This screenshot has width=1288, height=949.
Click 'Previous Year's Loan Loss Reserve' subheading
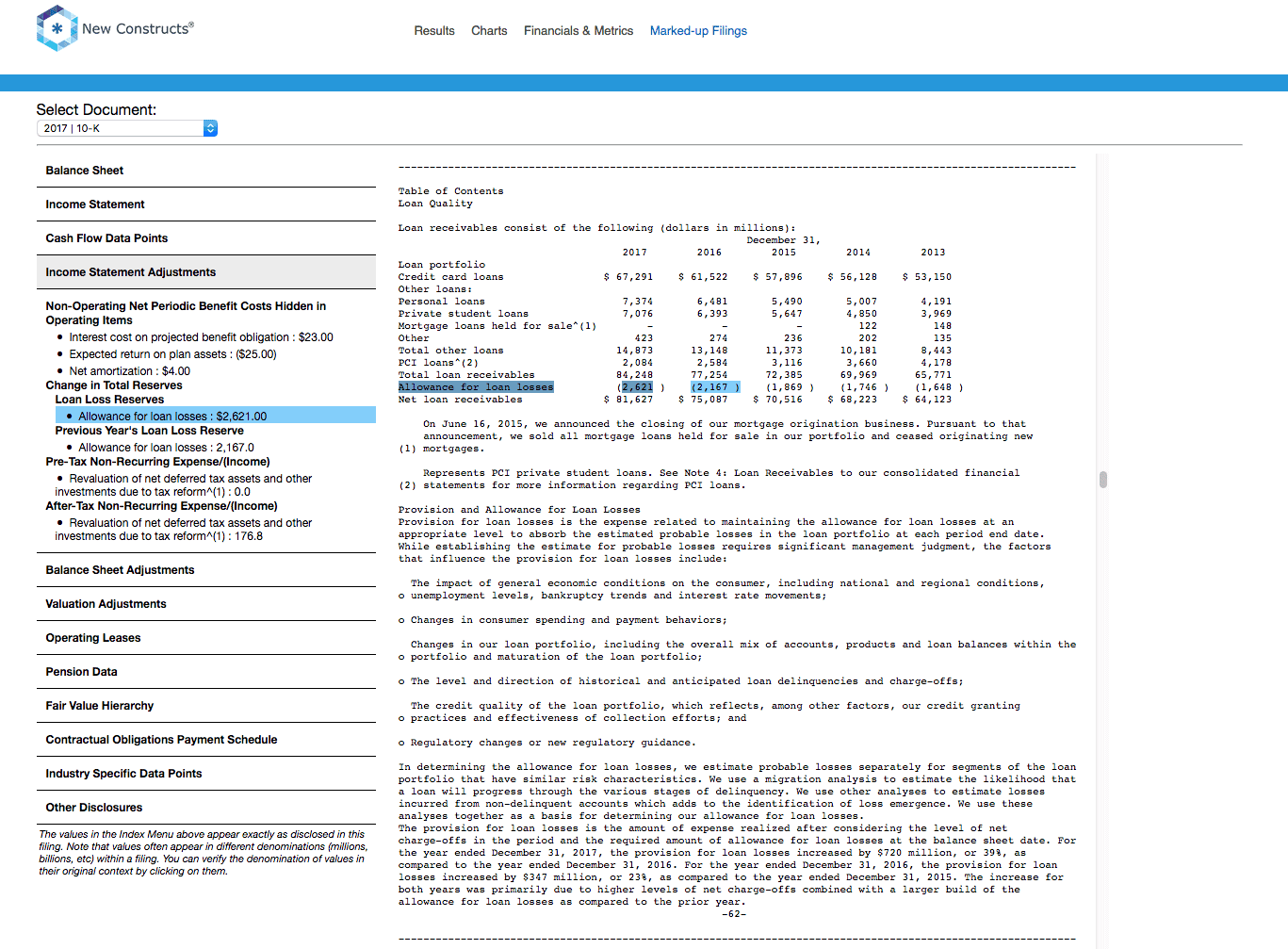149,431
